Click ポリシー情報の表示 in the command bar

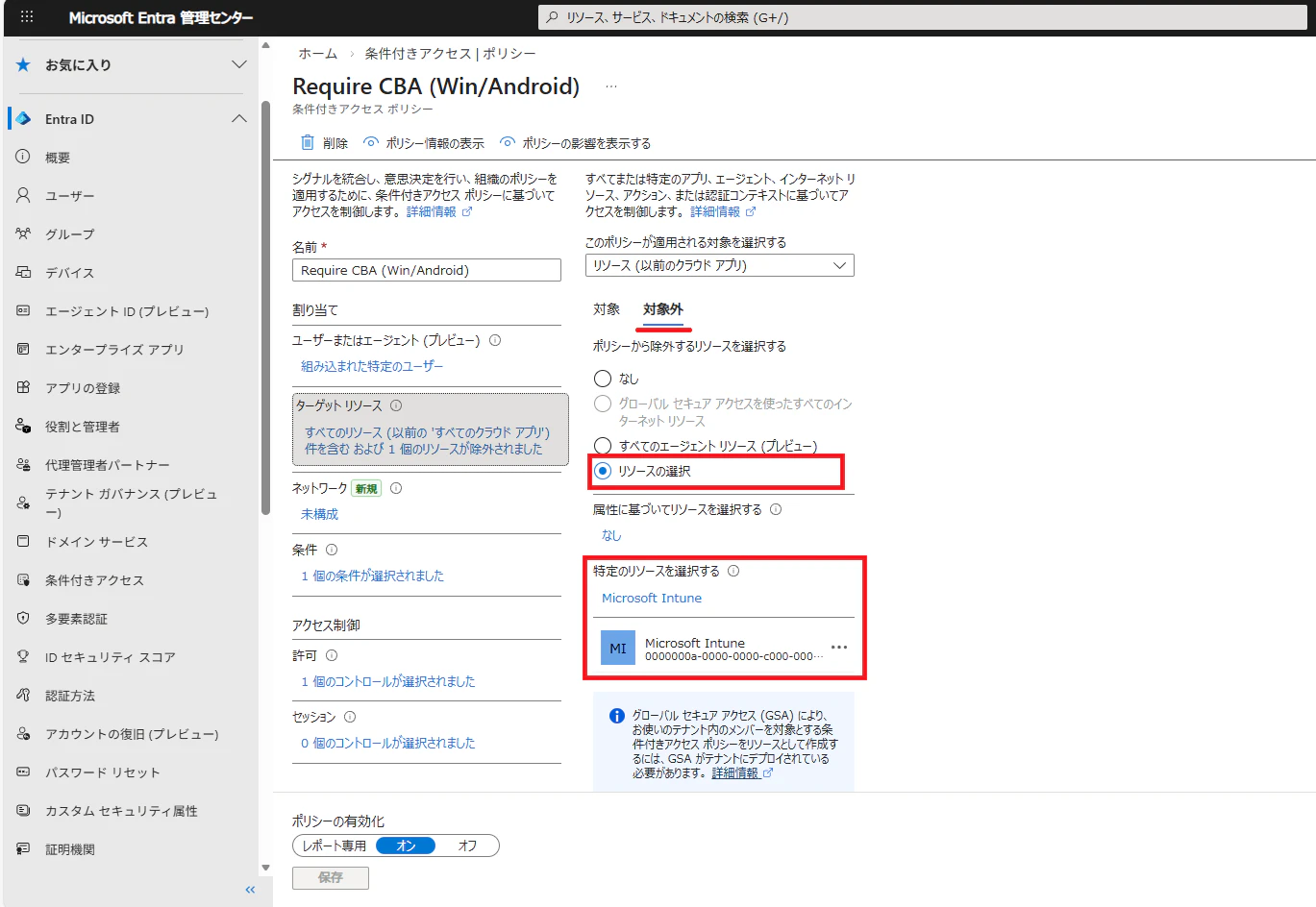pos(424,143)
